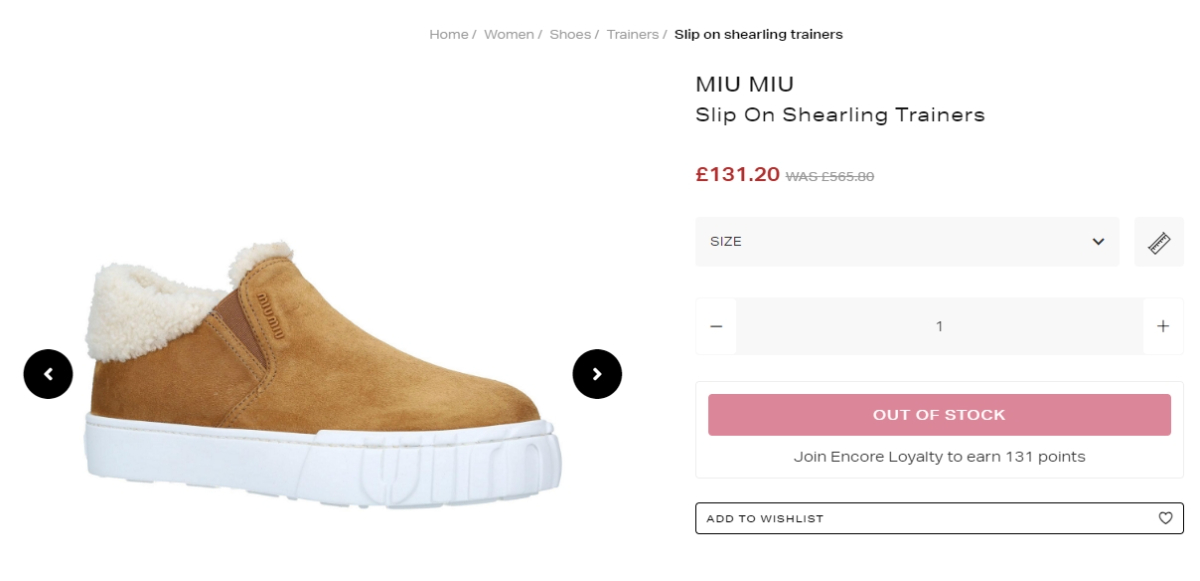Click the Join Encore Loyalty text
This screenshot has width=1200, height=581.
pos(939,457)
